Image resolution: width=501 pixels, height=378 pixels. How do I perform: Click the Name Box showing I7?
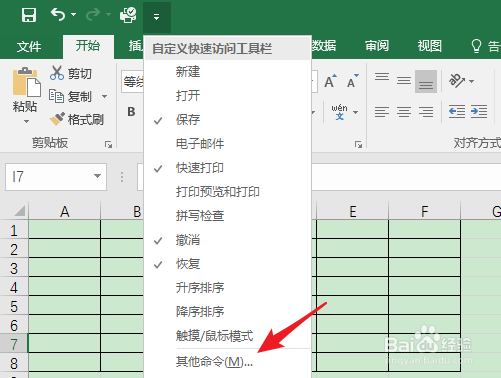56,177
